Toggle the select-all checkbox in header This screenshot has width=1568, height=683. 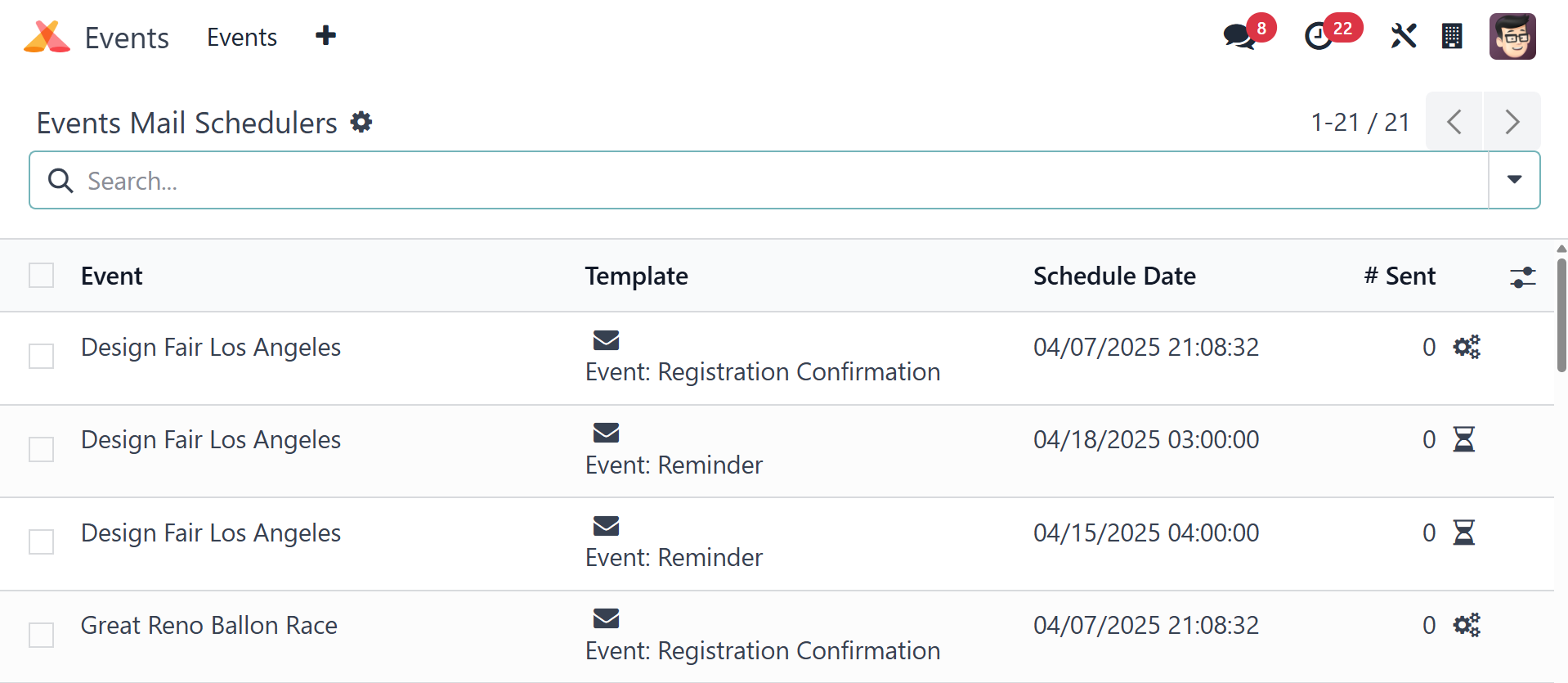(42, 276)
